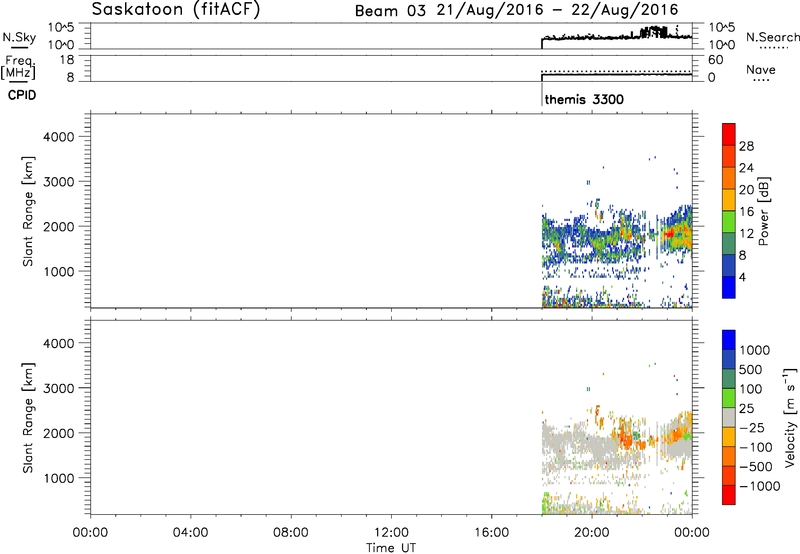Click the "18" tick on frequency axis
Screen dimensions: 800x554
pos(66,60)
